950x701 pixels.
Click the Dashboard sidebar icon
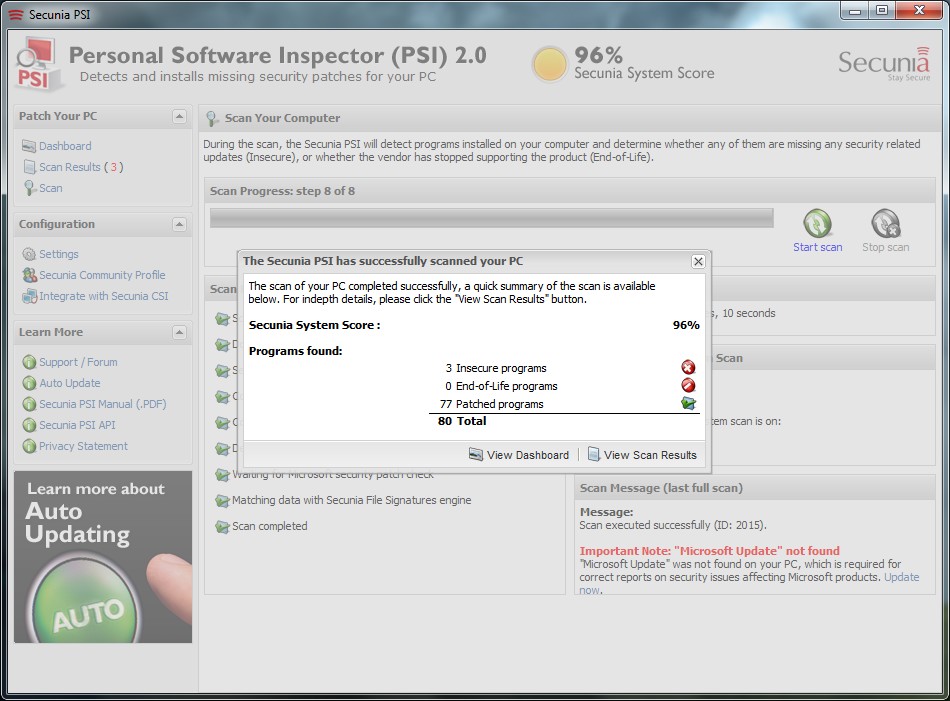28,146
